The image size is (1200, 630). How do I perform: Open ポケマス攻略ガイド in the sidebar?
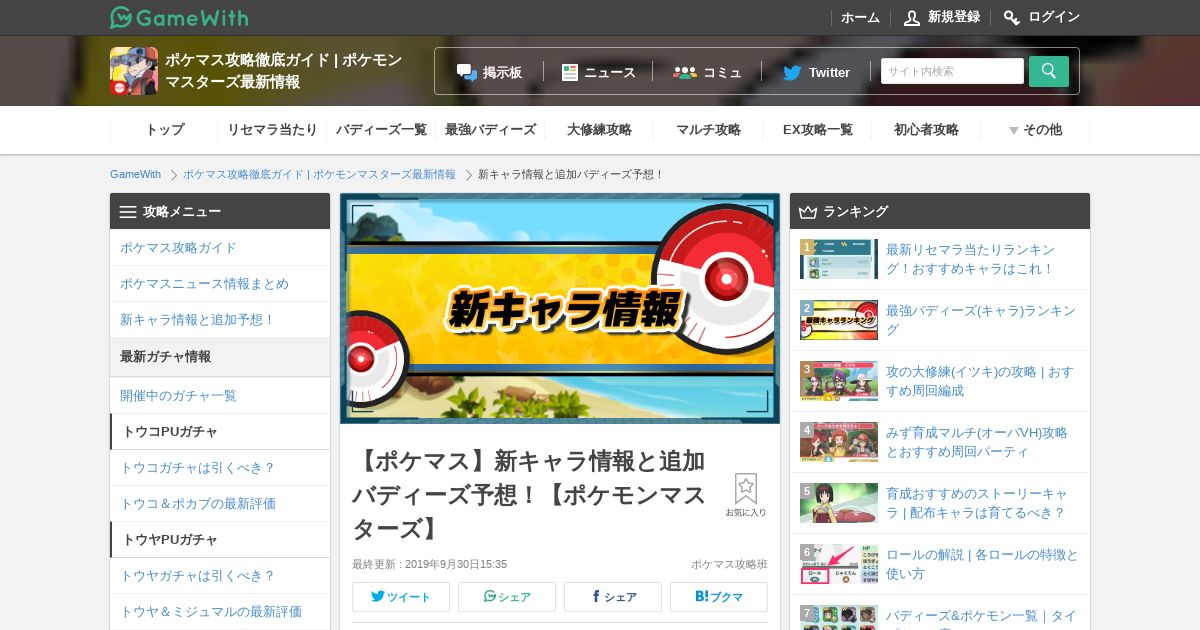point(220,248)
